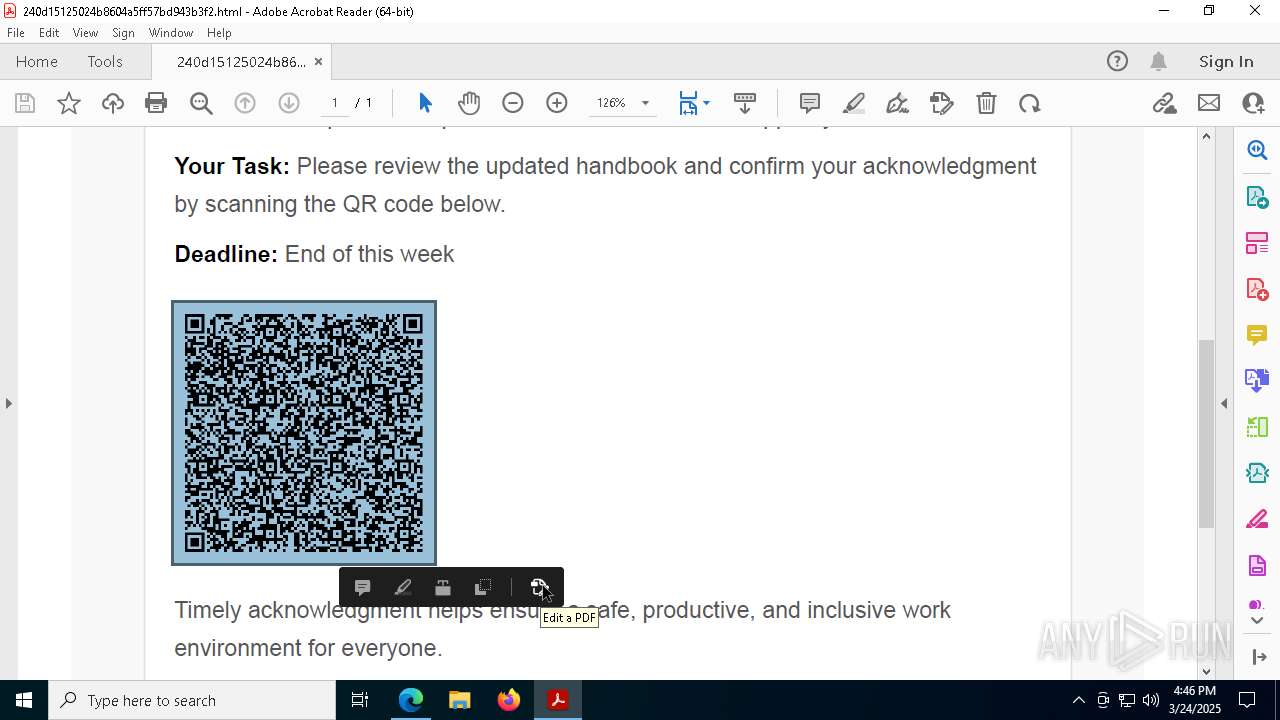
Task: Open the notifications bell
Action: pos(1159,61)
